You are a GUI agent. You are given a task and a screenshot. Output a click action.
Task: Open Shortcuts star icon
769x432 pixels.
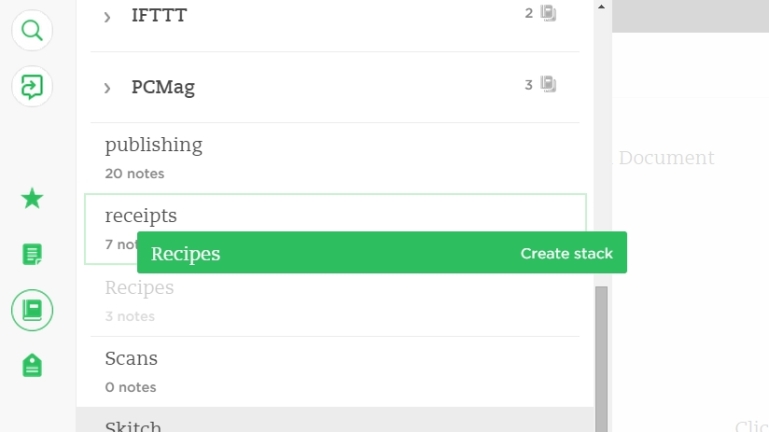(x=32, y=199)
